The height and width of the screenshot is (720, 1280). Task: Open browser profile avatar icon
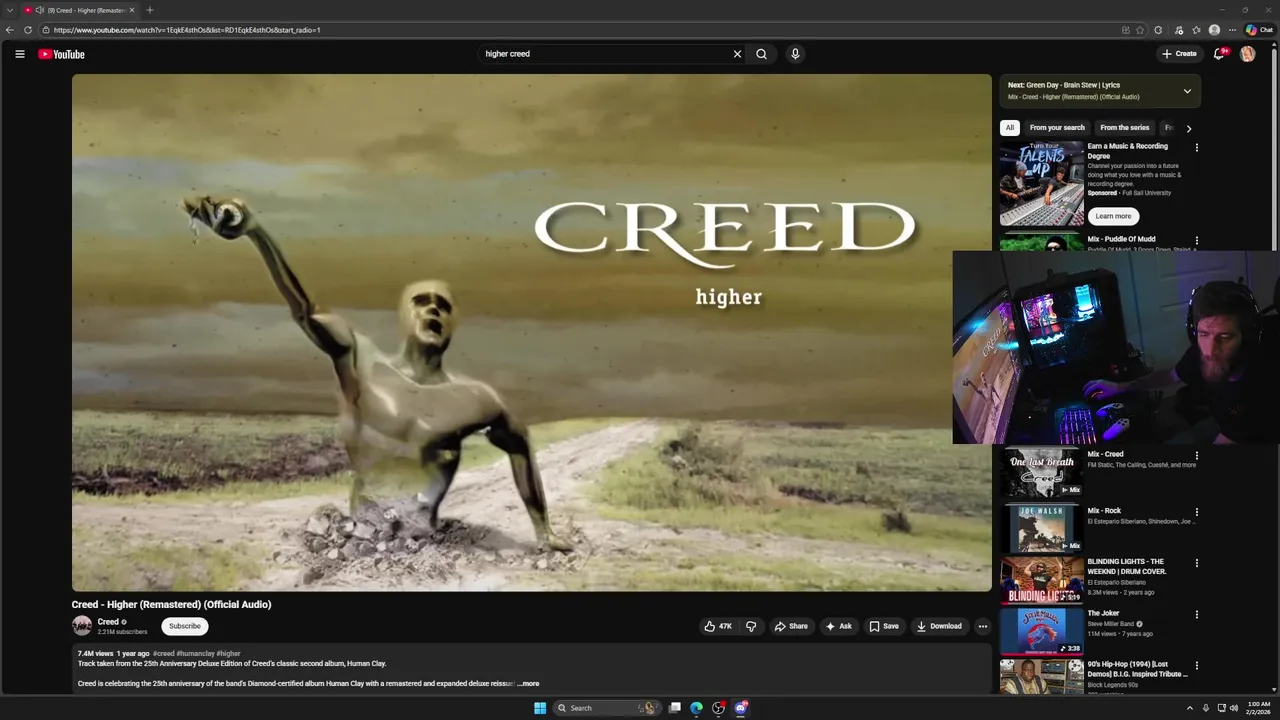[1214, 30]
